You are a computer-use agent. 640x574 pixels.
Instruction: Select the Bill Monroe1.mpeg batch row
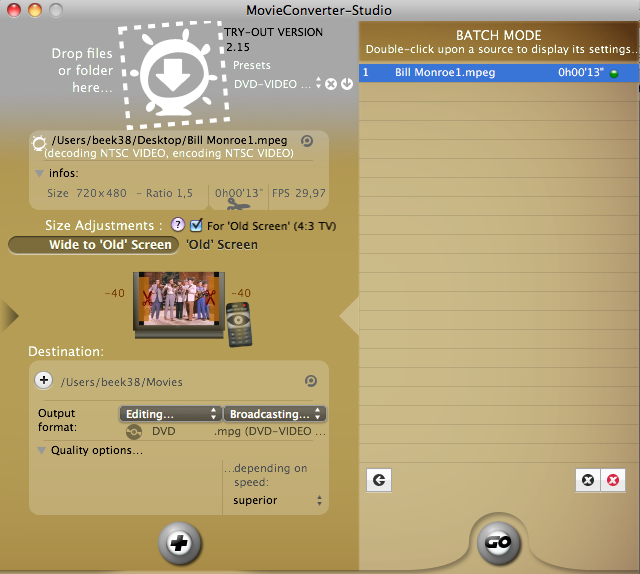499,73
